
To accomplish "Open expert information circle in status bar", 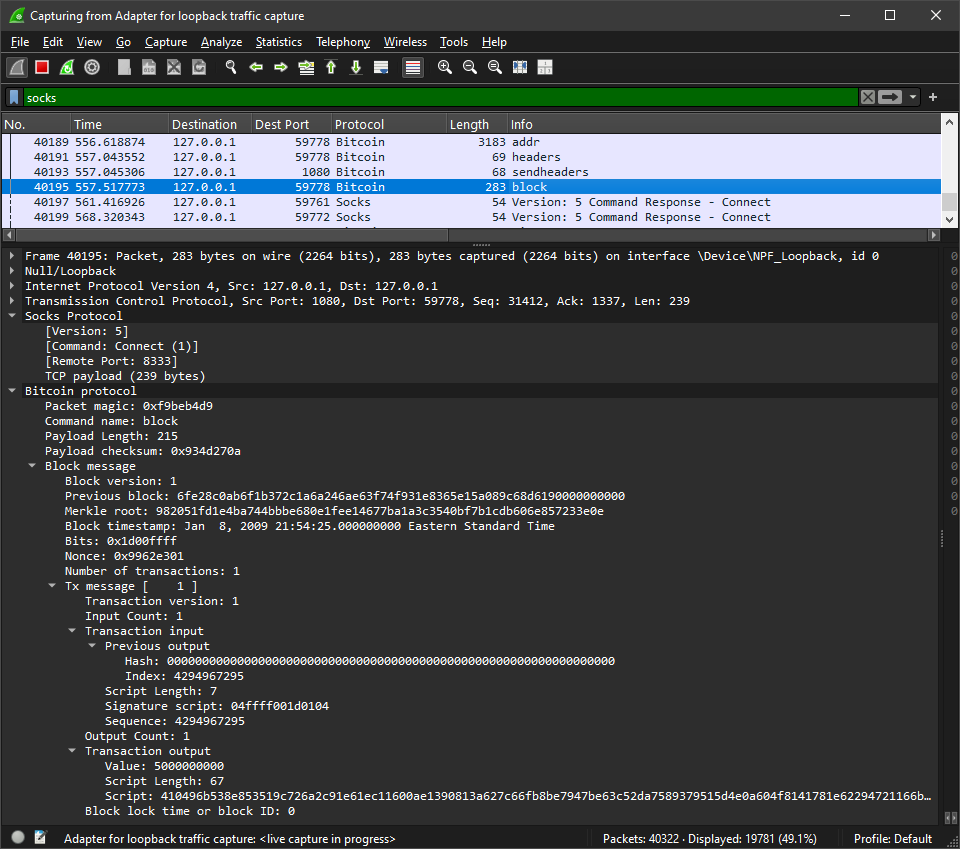I will click(x=18, y=837).
